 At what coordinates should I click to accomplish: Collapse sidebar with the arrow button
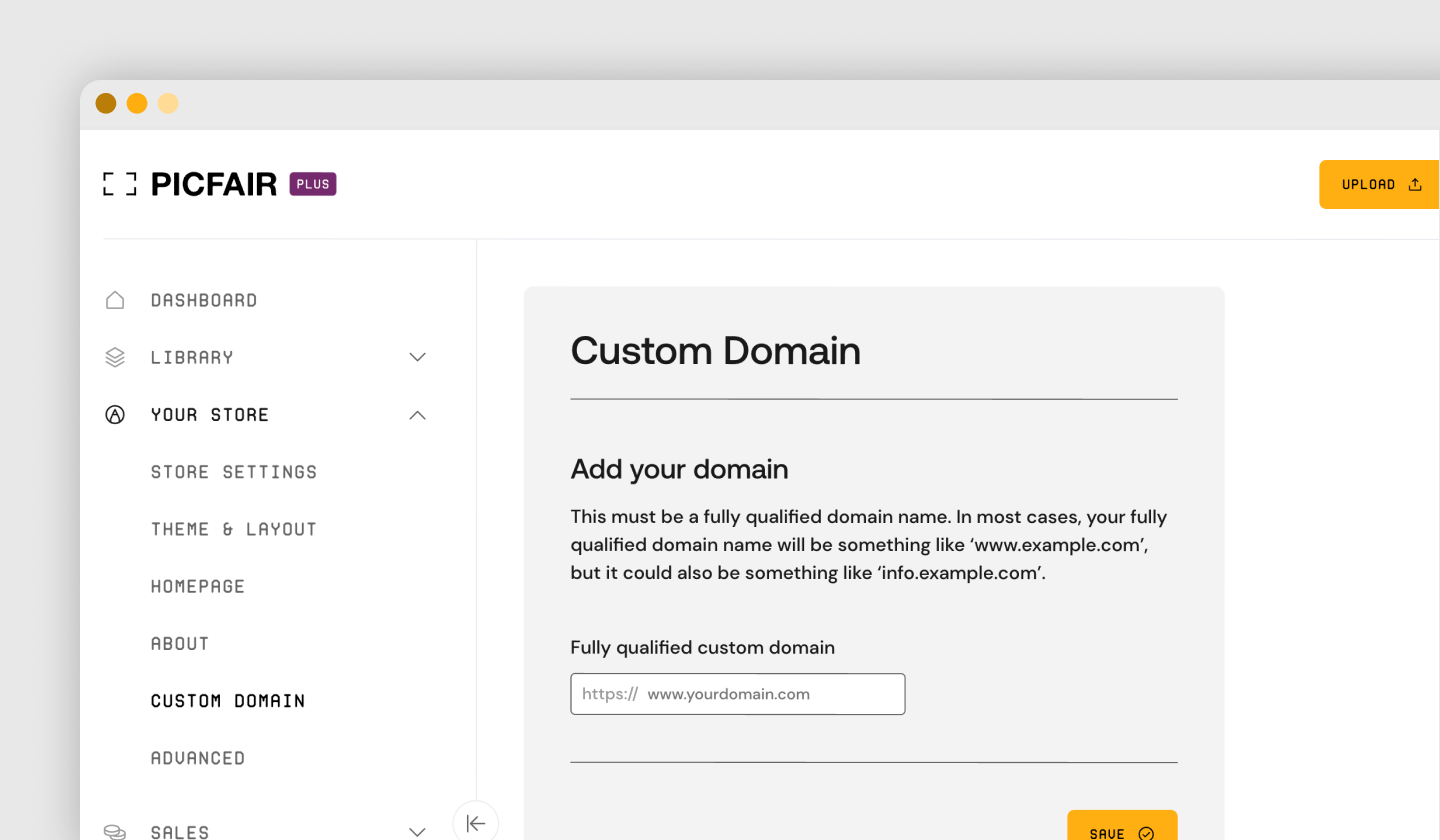point(476,823)
